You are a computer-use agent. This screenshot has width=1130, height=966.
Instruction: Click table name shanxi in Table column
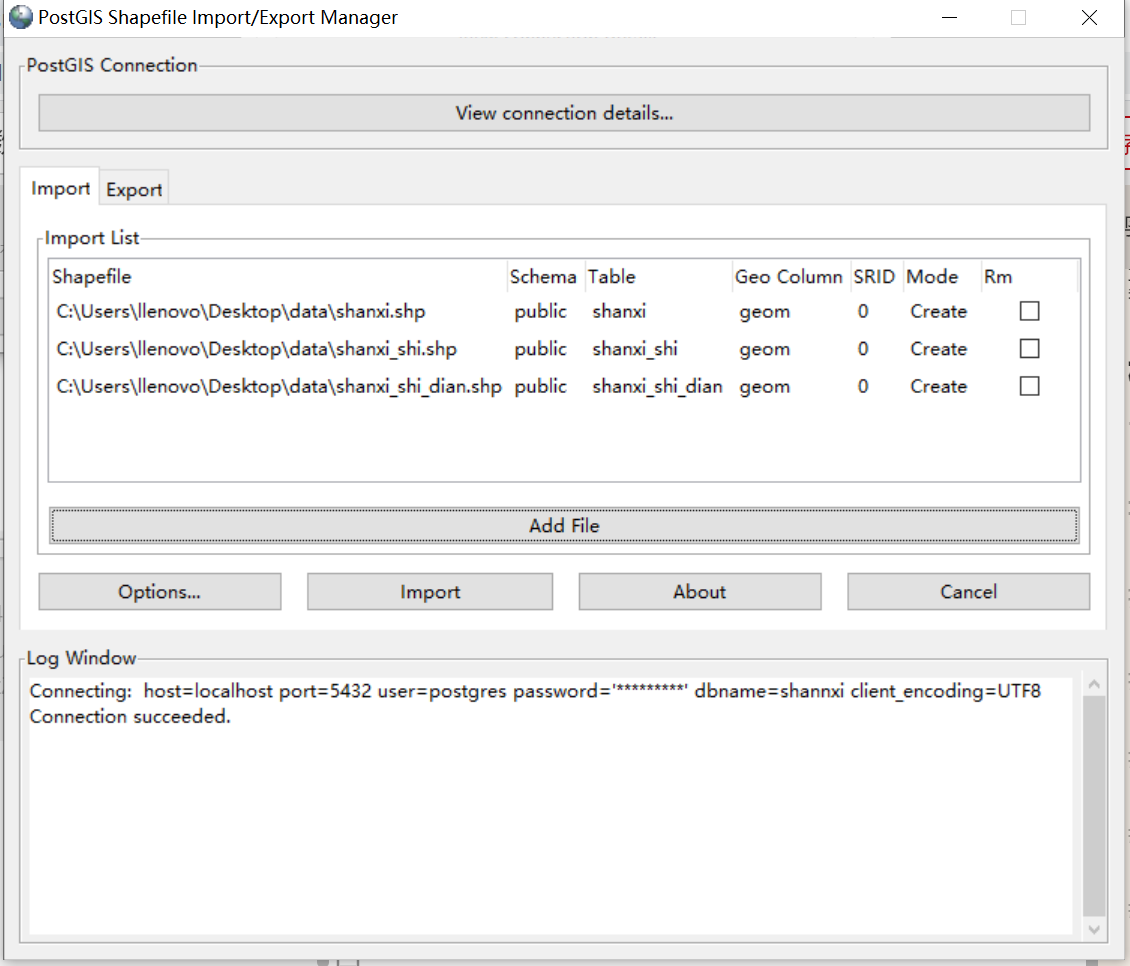tap(619, 311)
